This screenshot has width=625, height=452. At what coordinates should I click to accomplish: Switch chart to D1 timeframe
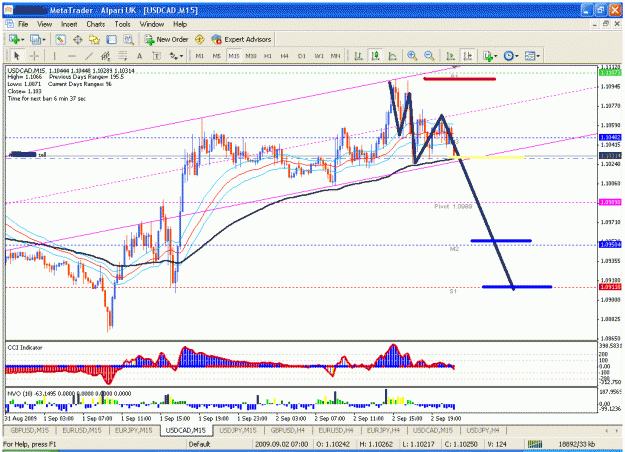(x=302, y=56)
